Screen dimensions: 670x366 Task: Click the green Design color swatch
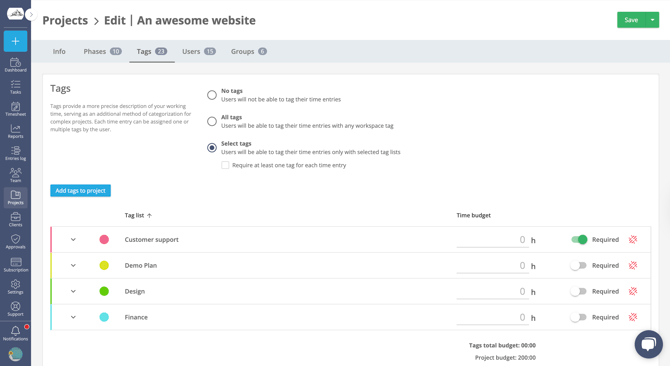[104, 291]
